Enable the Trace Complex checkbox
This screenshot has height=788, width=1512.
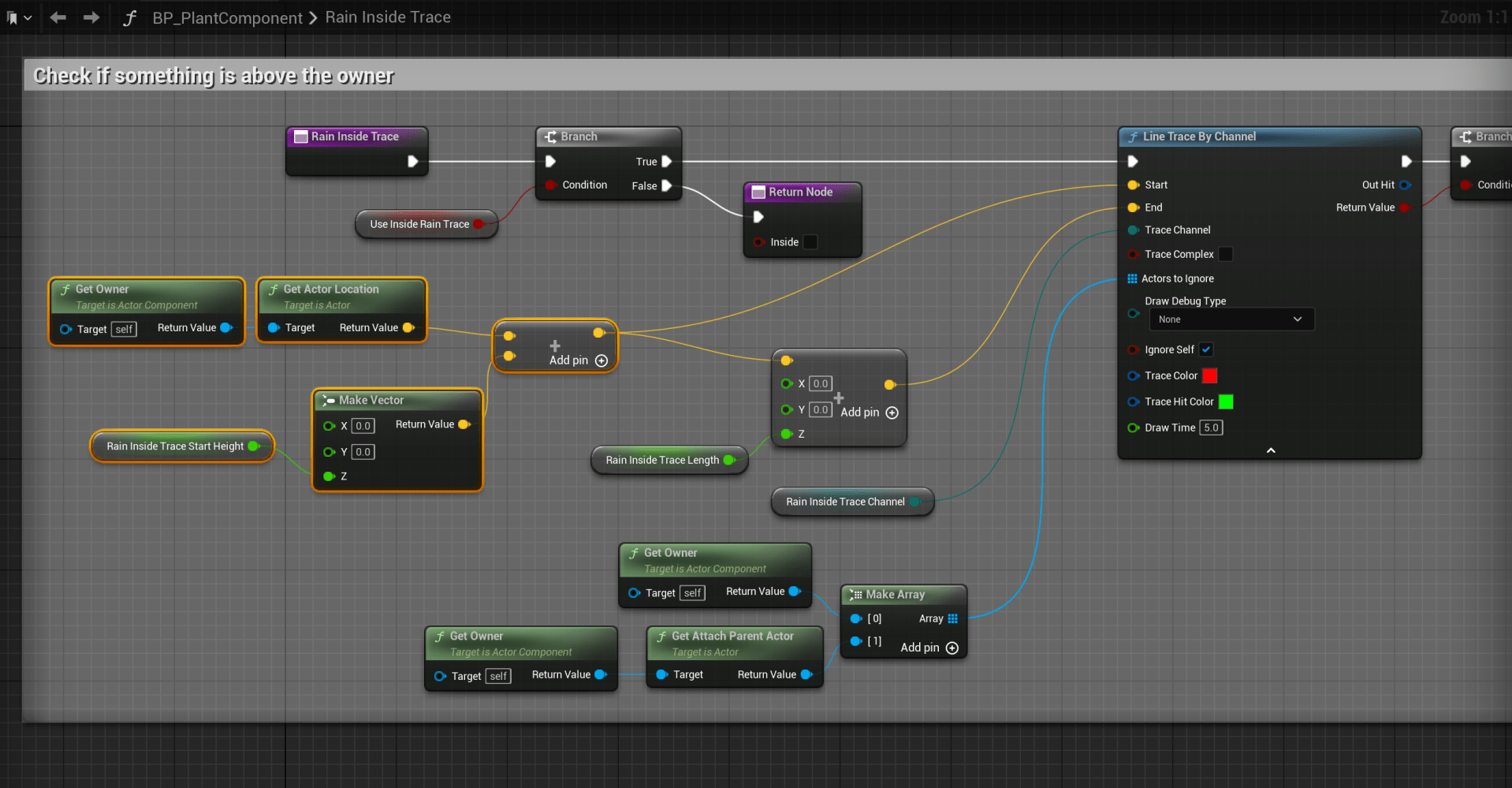pos(1225,254)
